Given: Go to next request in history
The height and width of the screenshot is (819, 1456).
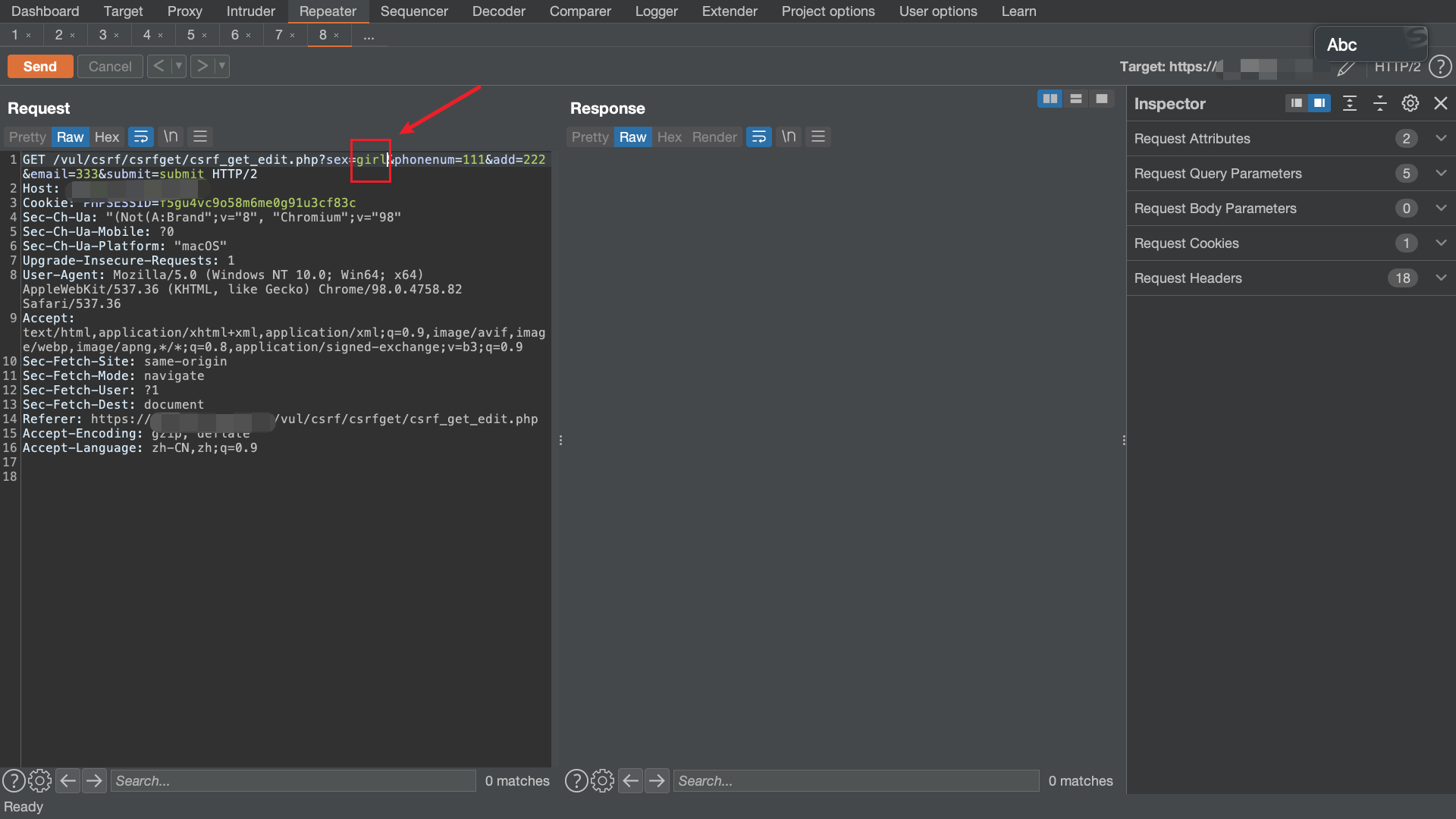Looking at the screenshot, I should 202,66.
